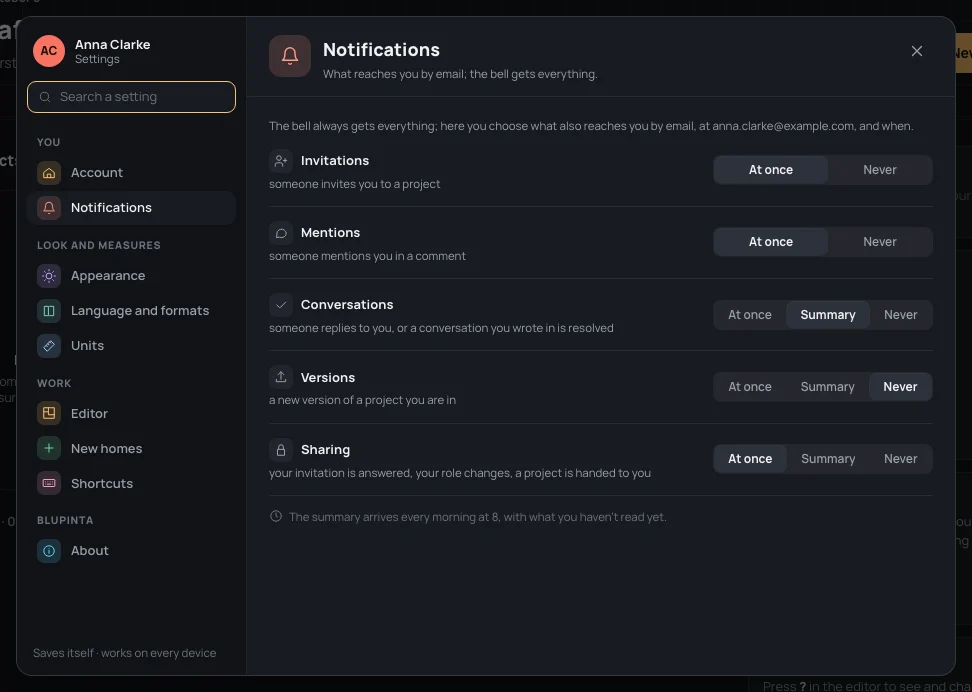Click the Notifications heading title
Screen dimensions: 972x692
pos(381,50)
